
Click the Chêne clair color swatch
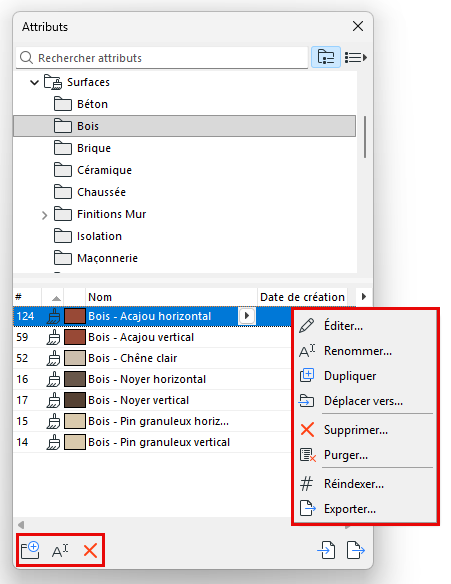click(75, 358)
